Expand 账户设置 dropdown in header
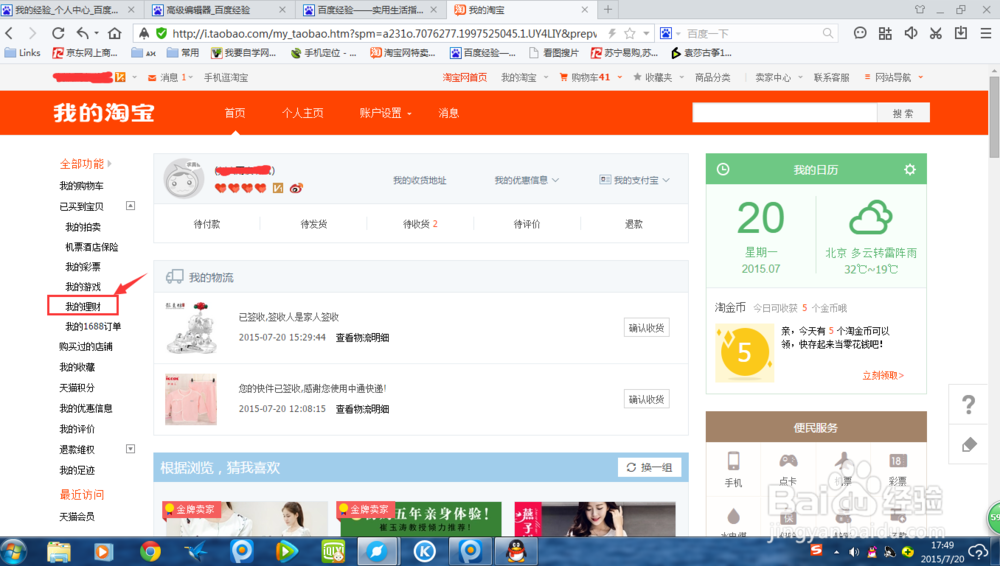The height and width of the screenshot is (566, 1000). point(385,113)
